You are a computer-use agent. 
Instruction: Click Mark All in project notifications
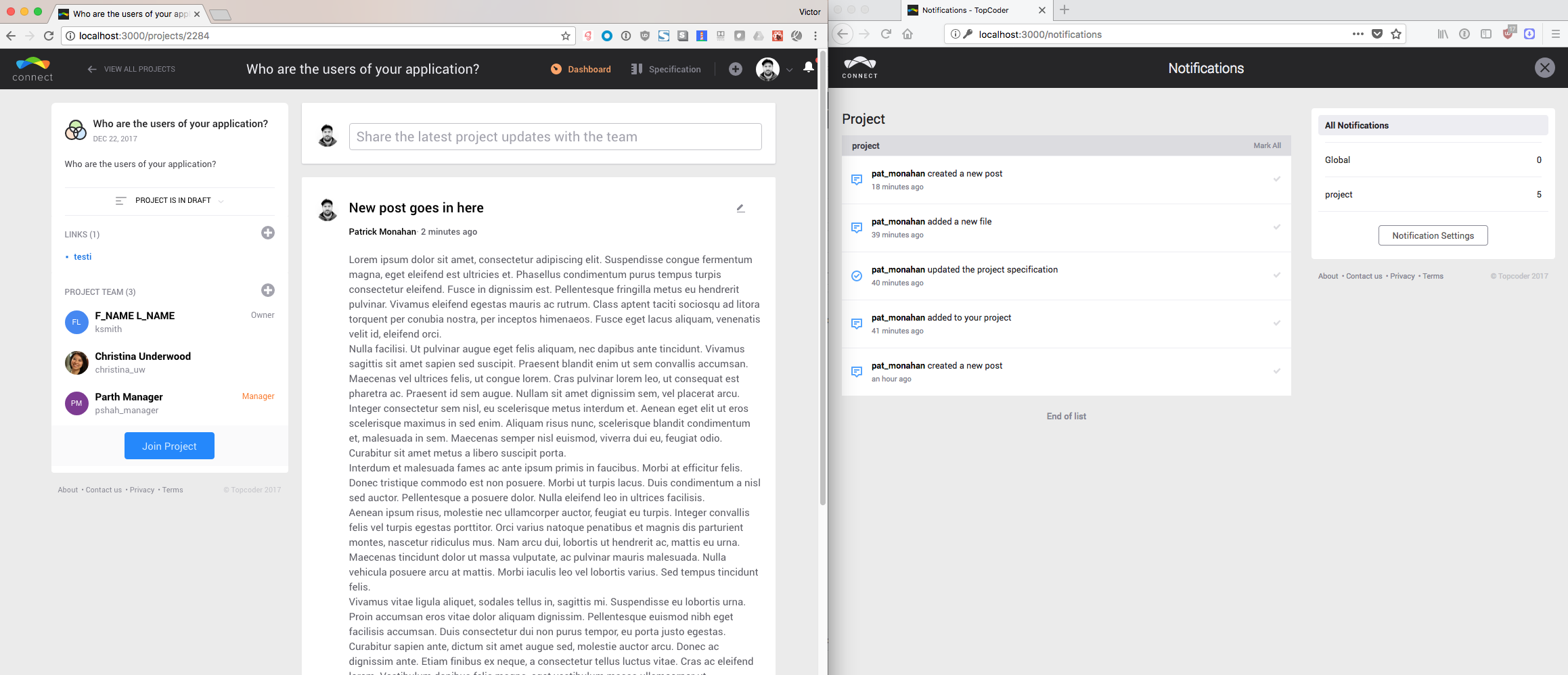(x=1267, y=145)
